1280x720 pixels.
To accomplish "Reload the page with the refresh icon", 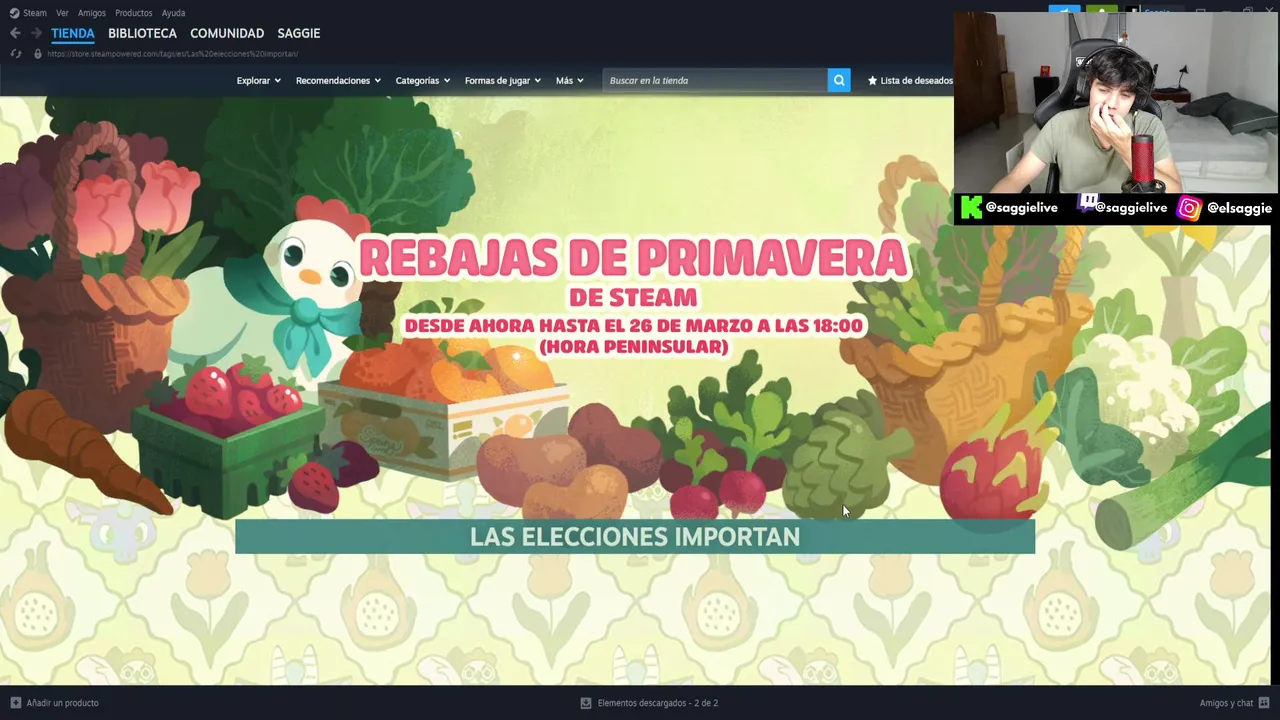I will click(x=16, y=54).
